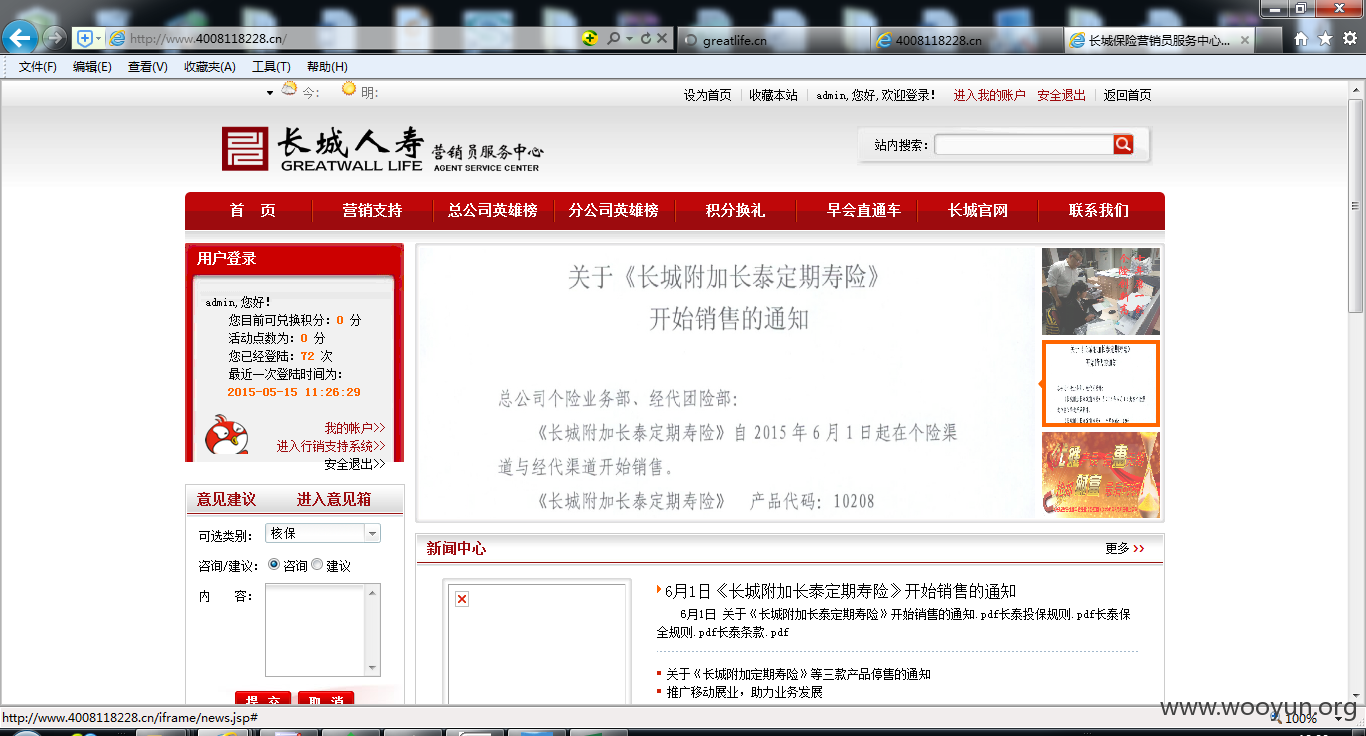Open the 编辑(E) menu
This screenshot has height=736, width=1366.
(92, 67)
